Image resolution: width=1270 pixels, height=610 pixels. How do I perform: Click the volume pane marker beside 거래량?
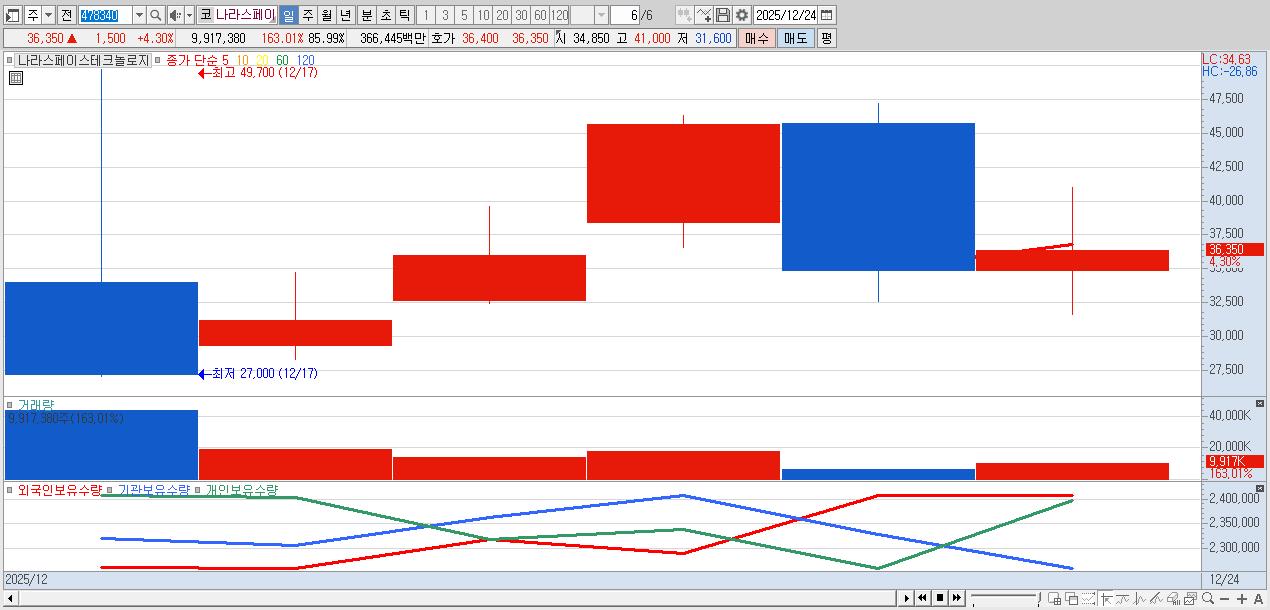pyautogui.click(x=10, y=405)
